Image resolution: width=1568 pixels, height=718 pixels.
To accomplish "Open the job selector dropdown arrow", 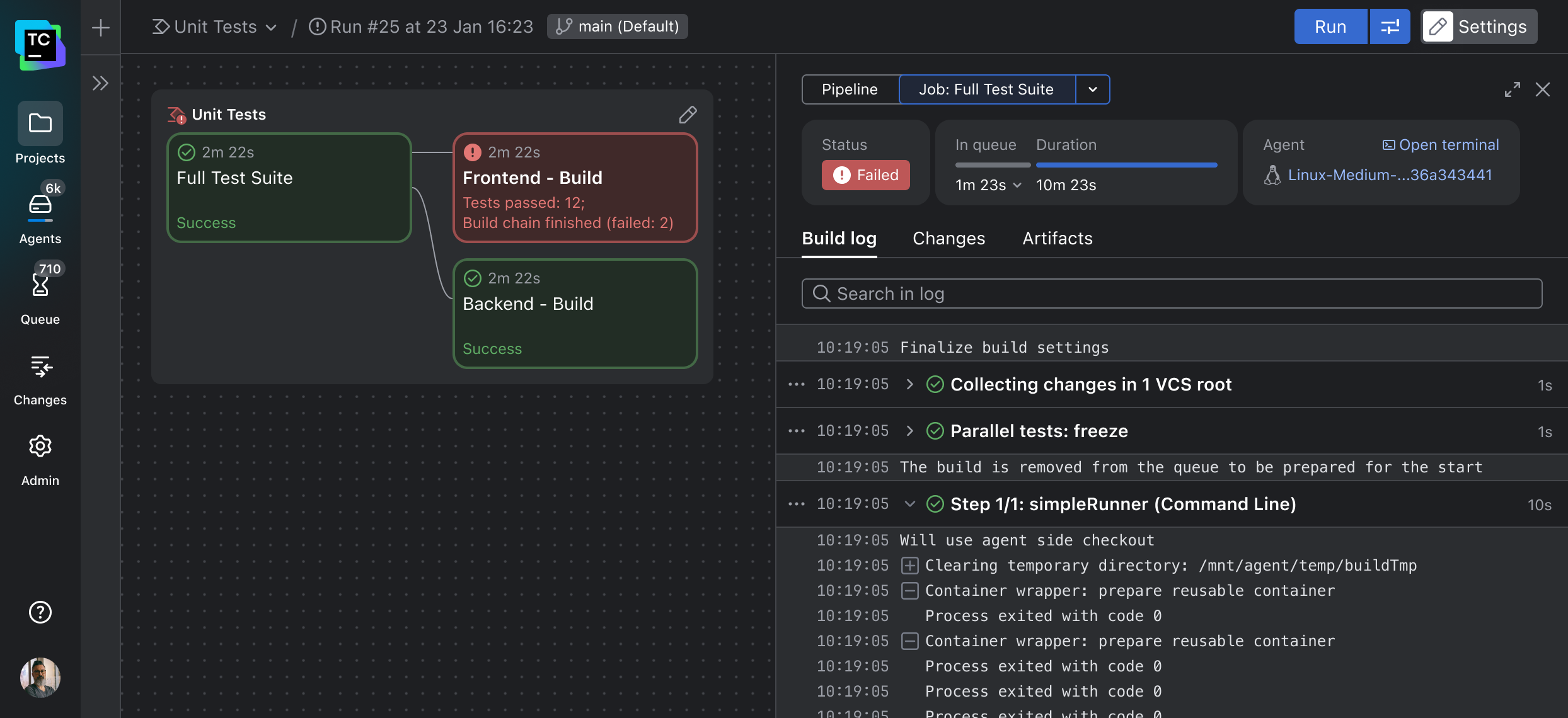I will tap(1093, 89).
